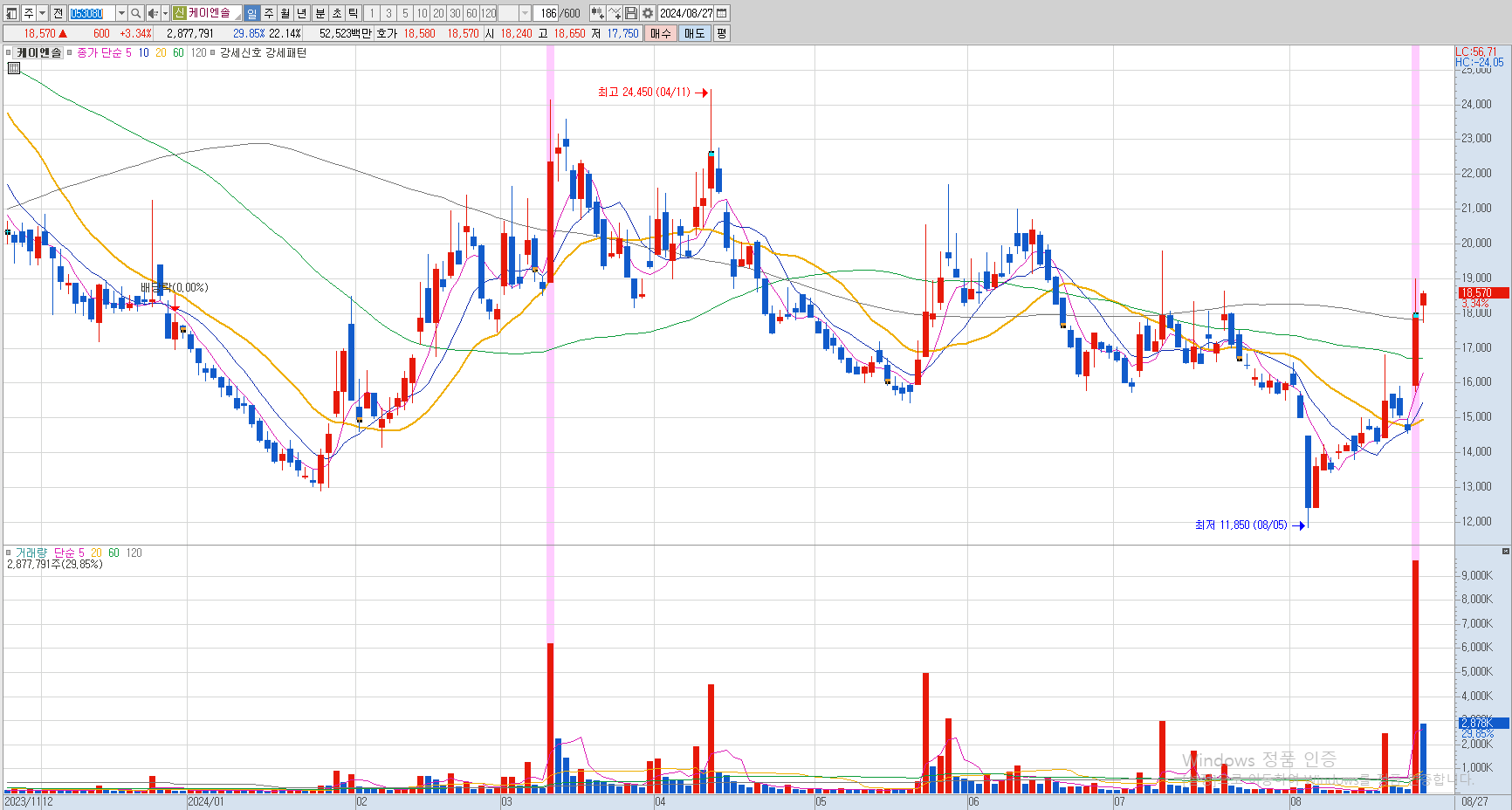Choose interval preset 30
Viewport: 1512px width, 810px height.
tap(455, 13)
